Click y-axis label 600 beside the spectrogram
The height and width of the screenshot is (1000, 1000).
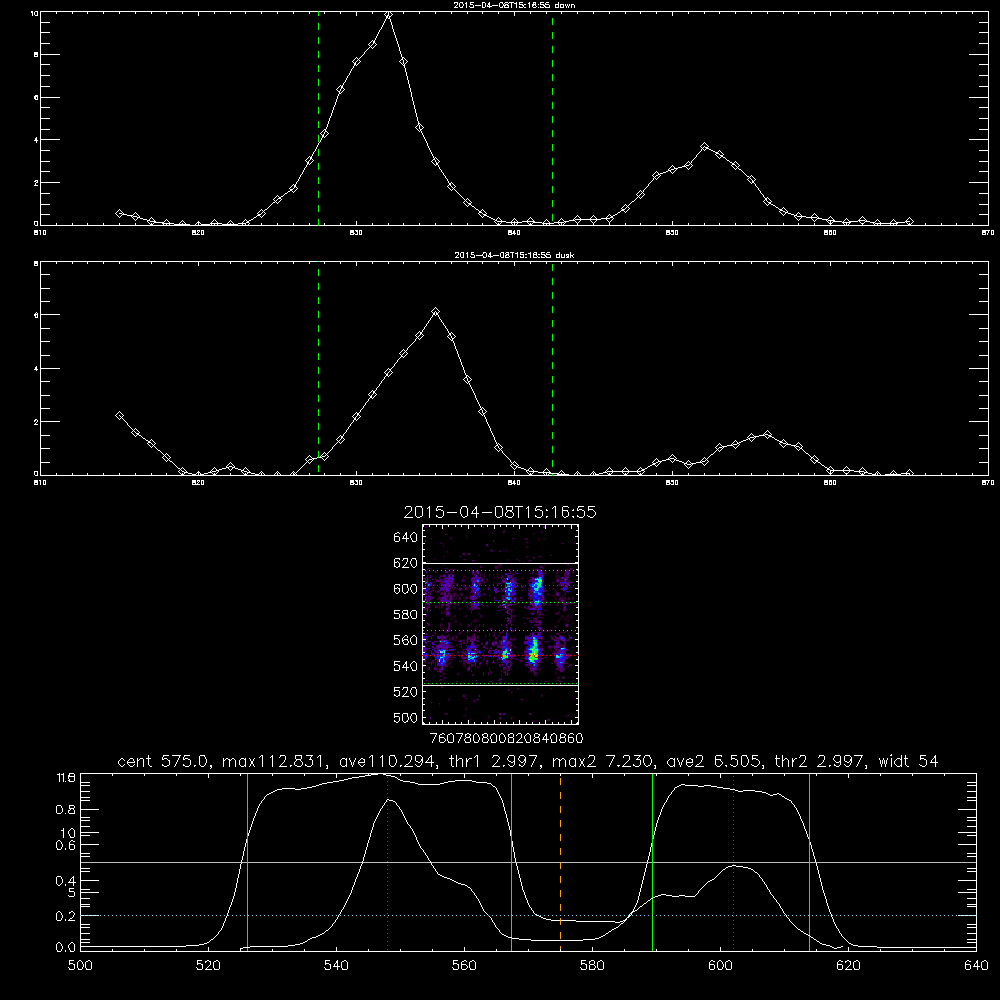pyautogui.click(x=406, y=589)
